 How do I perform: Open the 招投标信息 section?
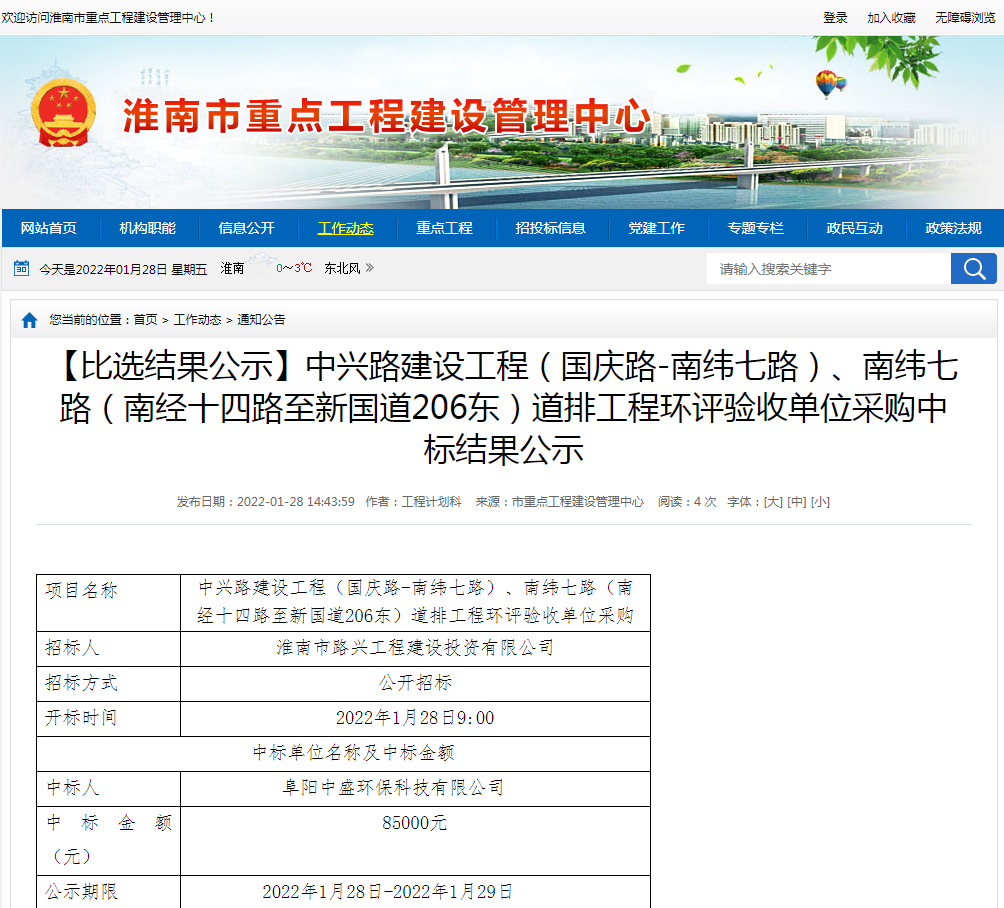pyautogui.click(x=550, y=228)
